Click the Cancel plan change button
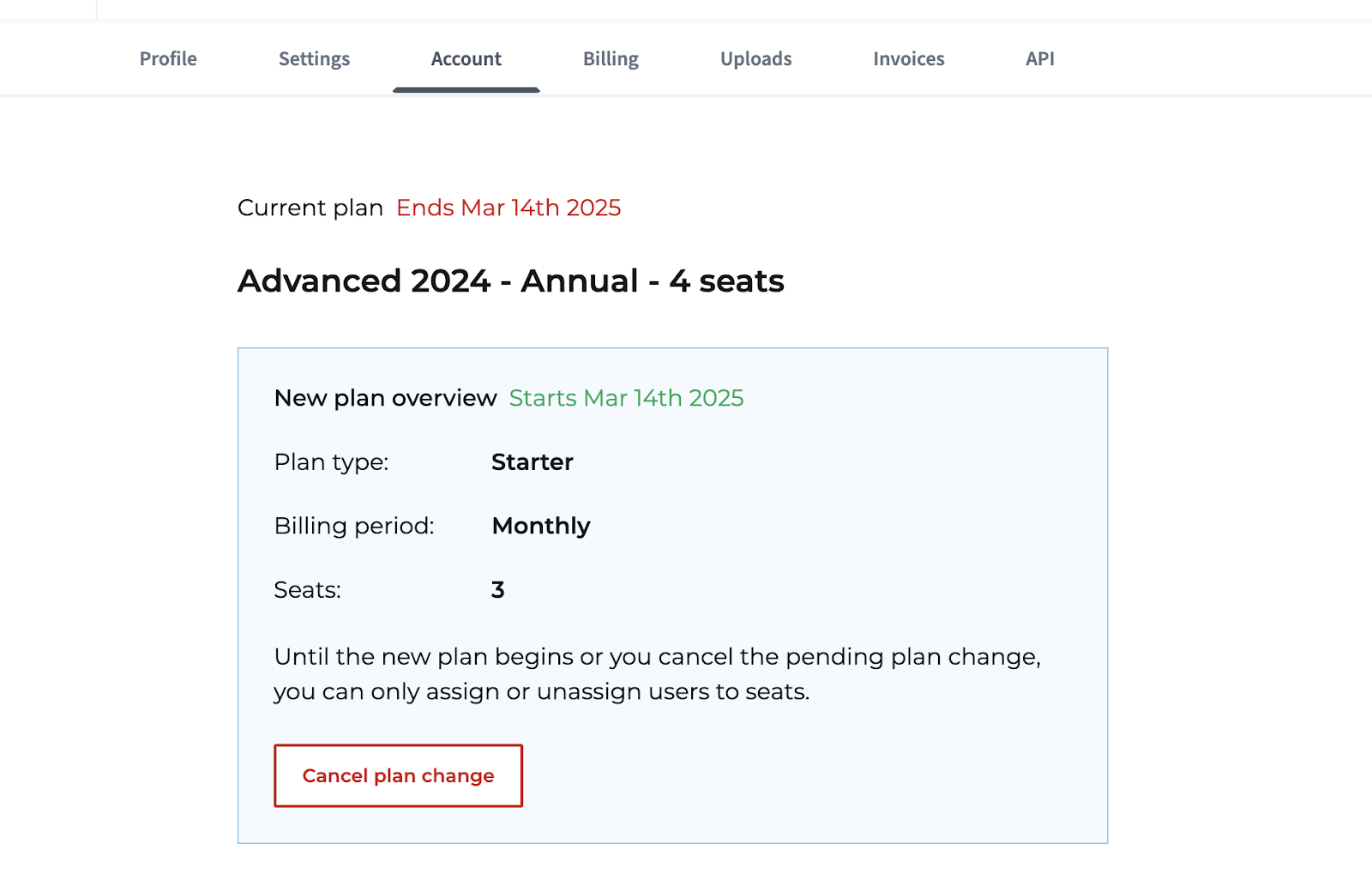1372x892 pixels. [398, 775]
